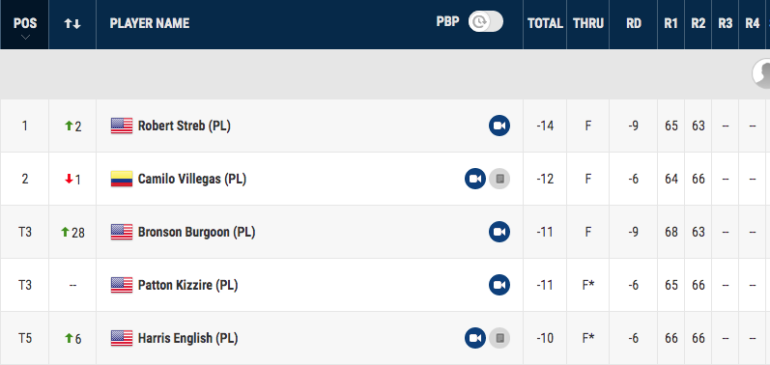Sort by THRU column header

click(x=588, y=23)
